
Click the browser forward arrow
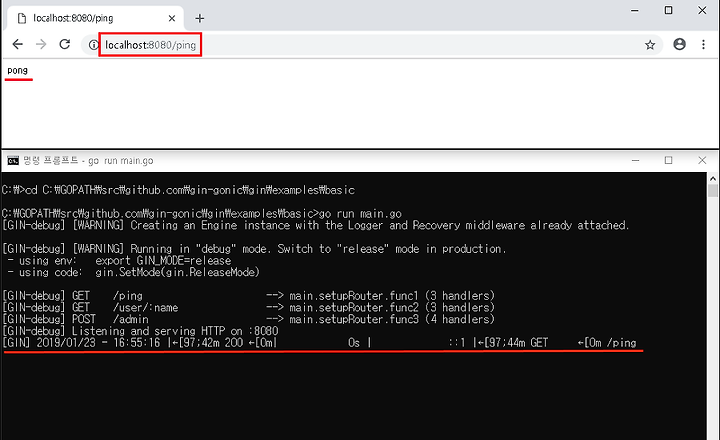click(41, 45)
